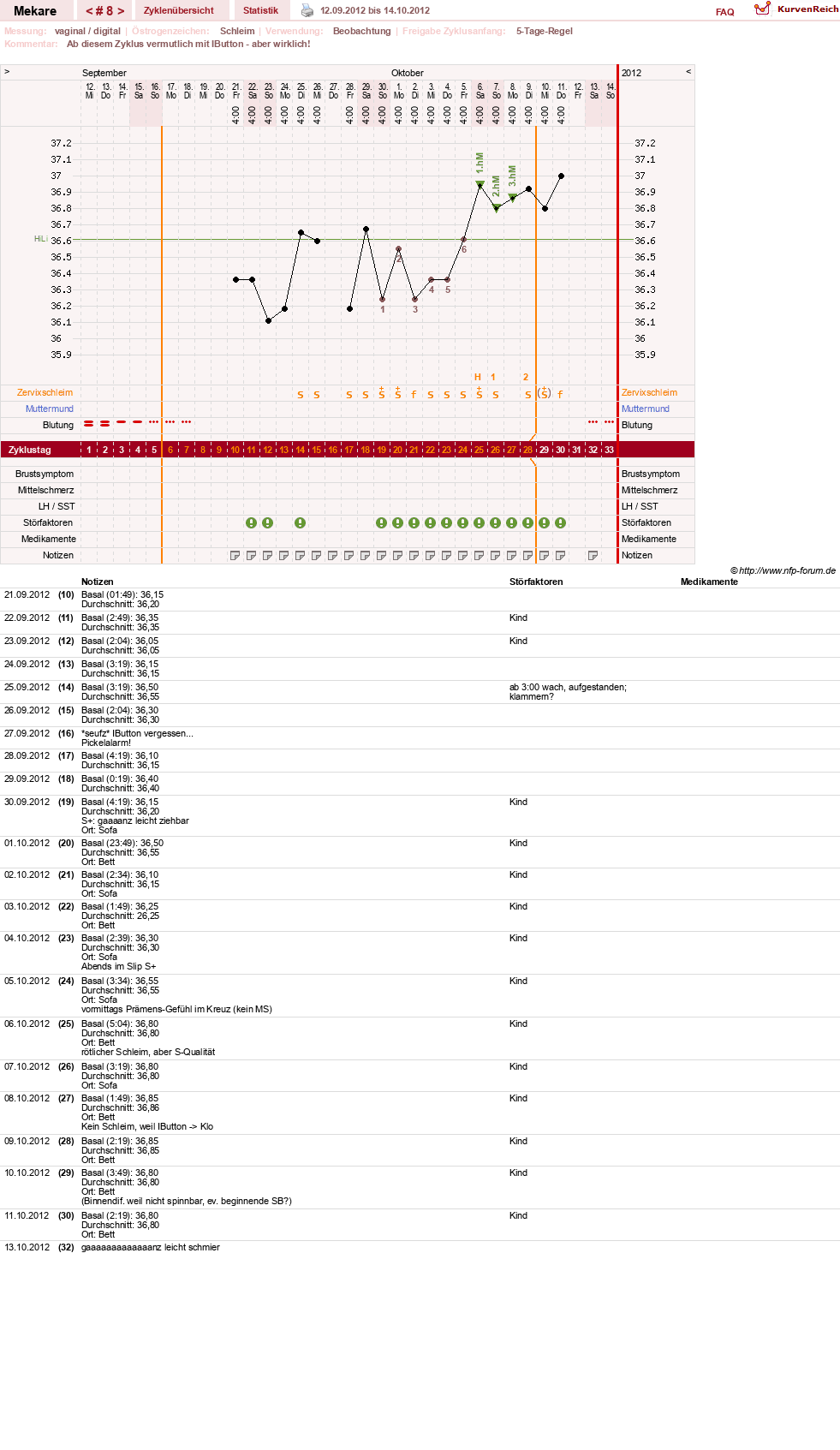840x1450 pixels.
Task: Go to previous cycle with '<' arrow
Action: pyautogui.click(x=89, y=11)
